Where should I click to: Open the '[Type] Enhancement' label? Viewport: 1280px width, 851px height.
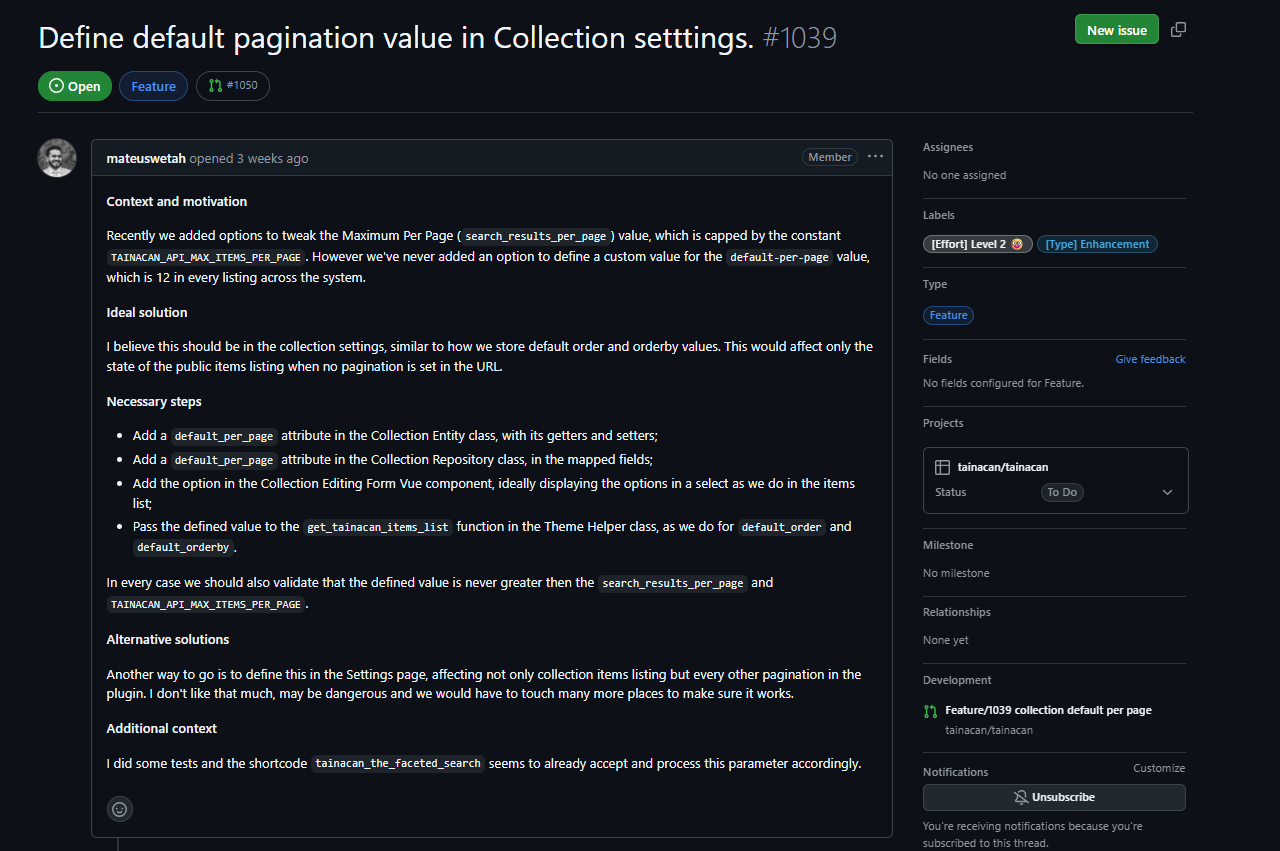[x=1097, y=244]
